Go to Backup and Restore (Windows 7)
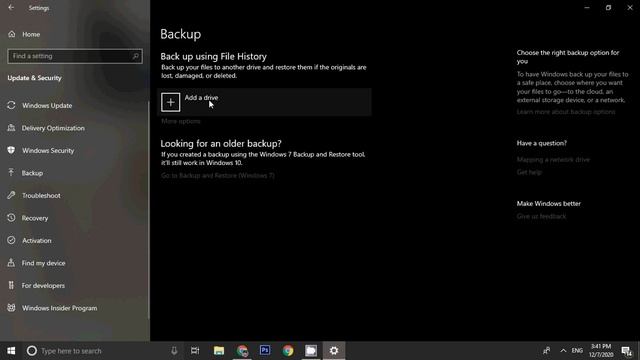The height and width of the screenshot is (360, 640). (x=218, y=176)
